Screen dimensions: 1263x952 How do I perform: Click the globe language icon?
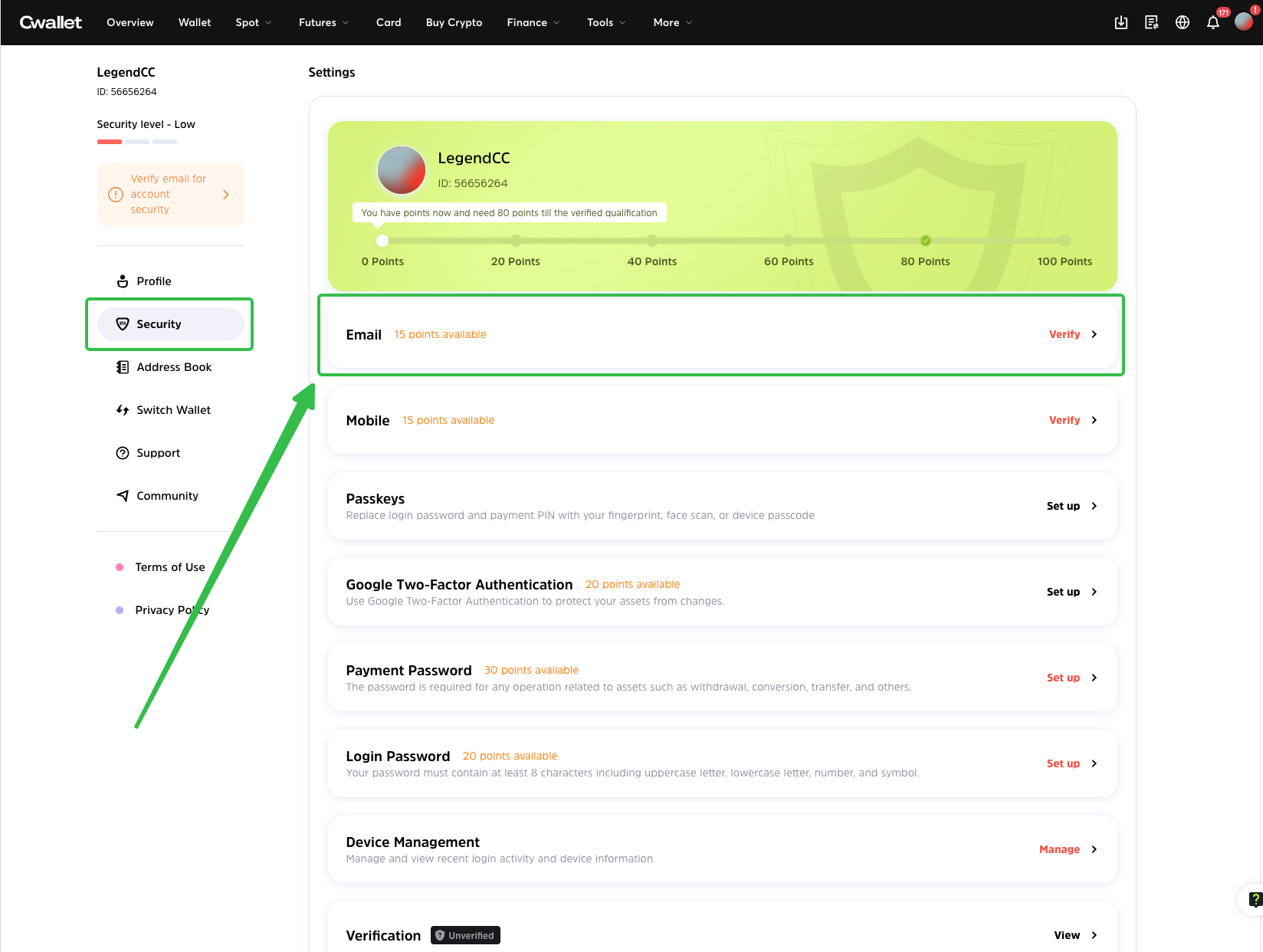tap(1183, 22)
